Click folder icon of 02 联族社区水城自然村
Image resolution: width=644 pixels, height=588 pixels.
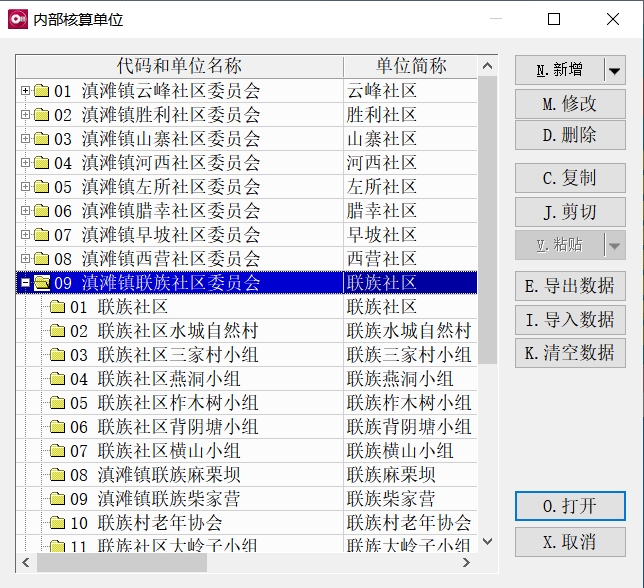point(57,331)
